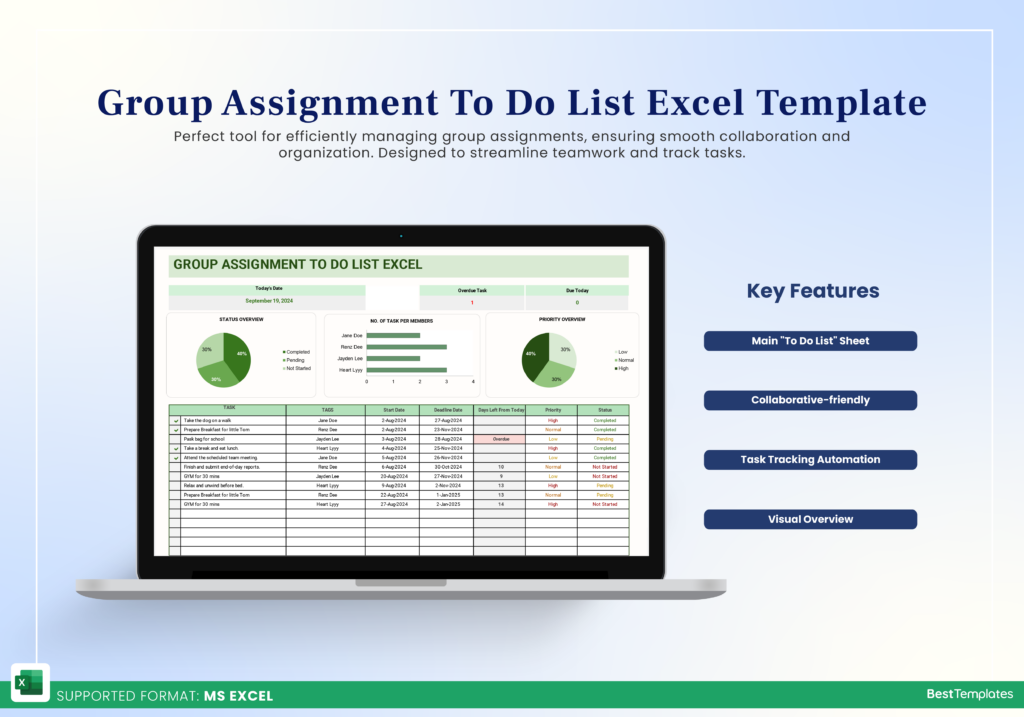Viewport: 1024px width, 717px height.
Task: Toggle checkbox for "Pask bag for school" task
Action: 175,439
